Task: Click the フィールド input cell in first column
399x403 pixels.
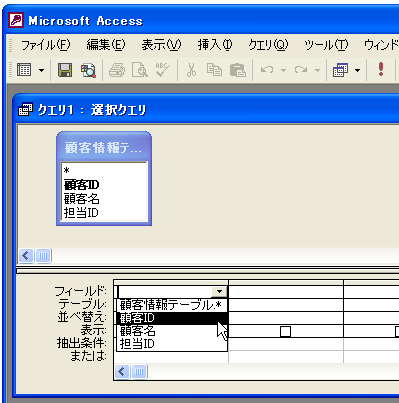Action: (165, 292)
